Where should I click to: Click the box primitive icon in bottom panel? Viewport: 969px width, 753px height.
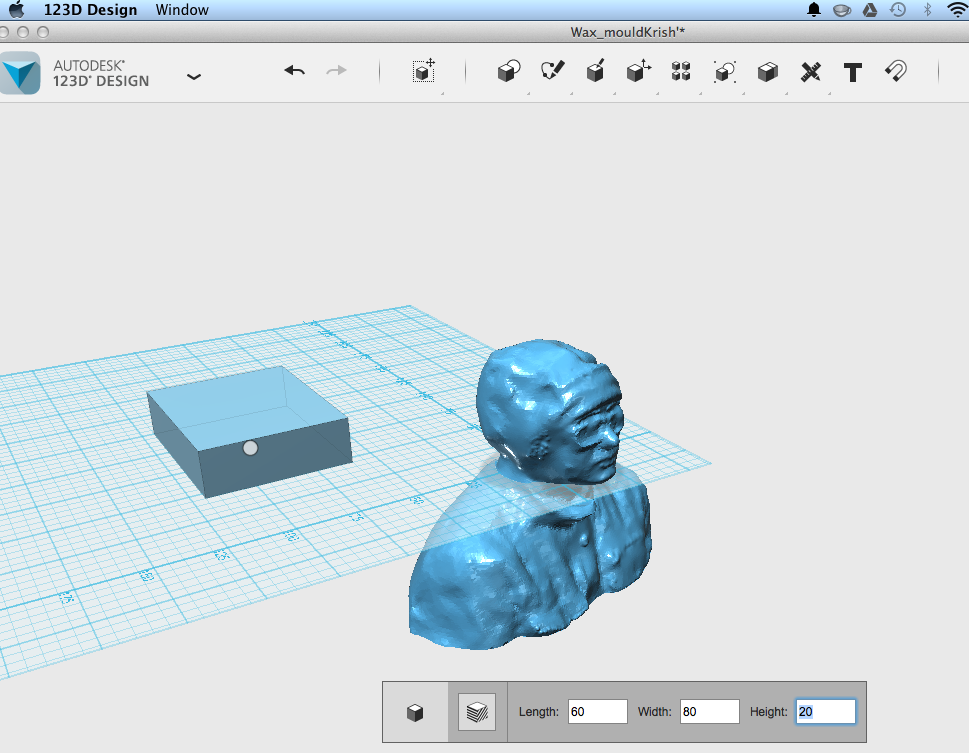[414, 711]
